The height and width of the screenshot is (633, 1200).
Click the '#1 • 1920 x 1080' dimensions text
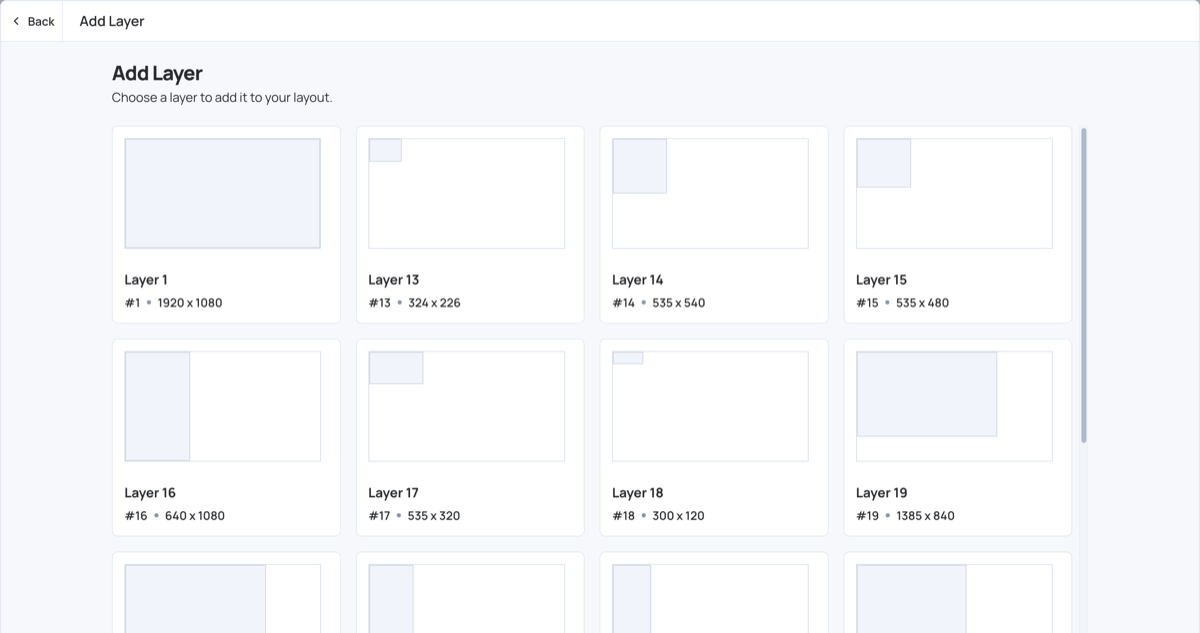173,303
